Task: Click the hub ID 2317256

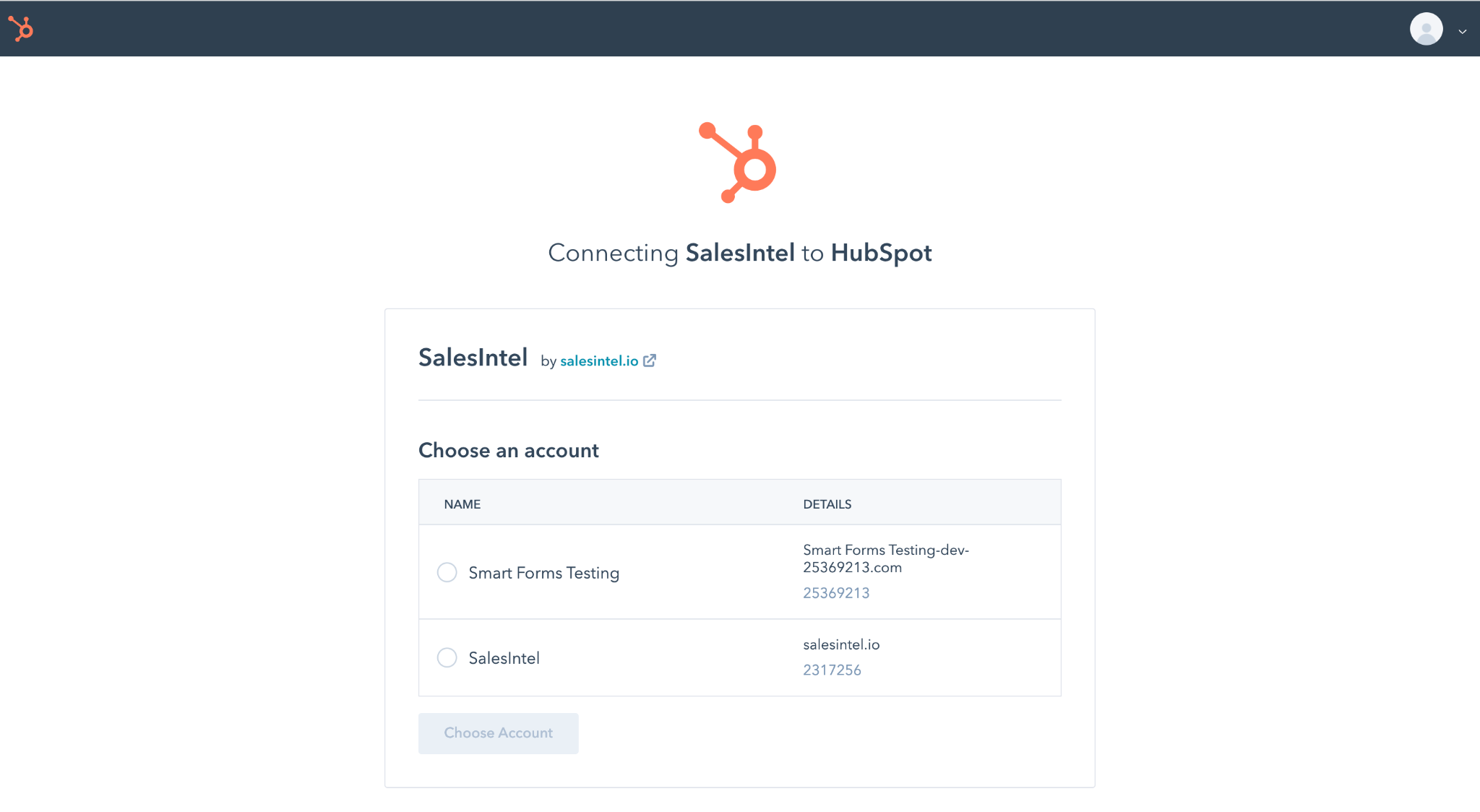Action: (832, 670)
